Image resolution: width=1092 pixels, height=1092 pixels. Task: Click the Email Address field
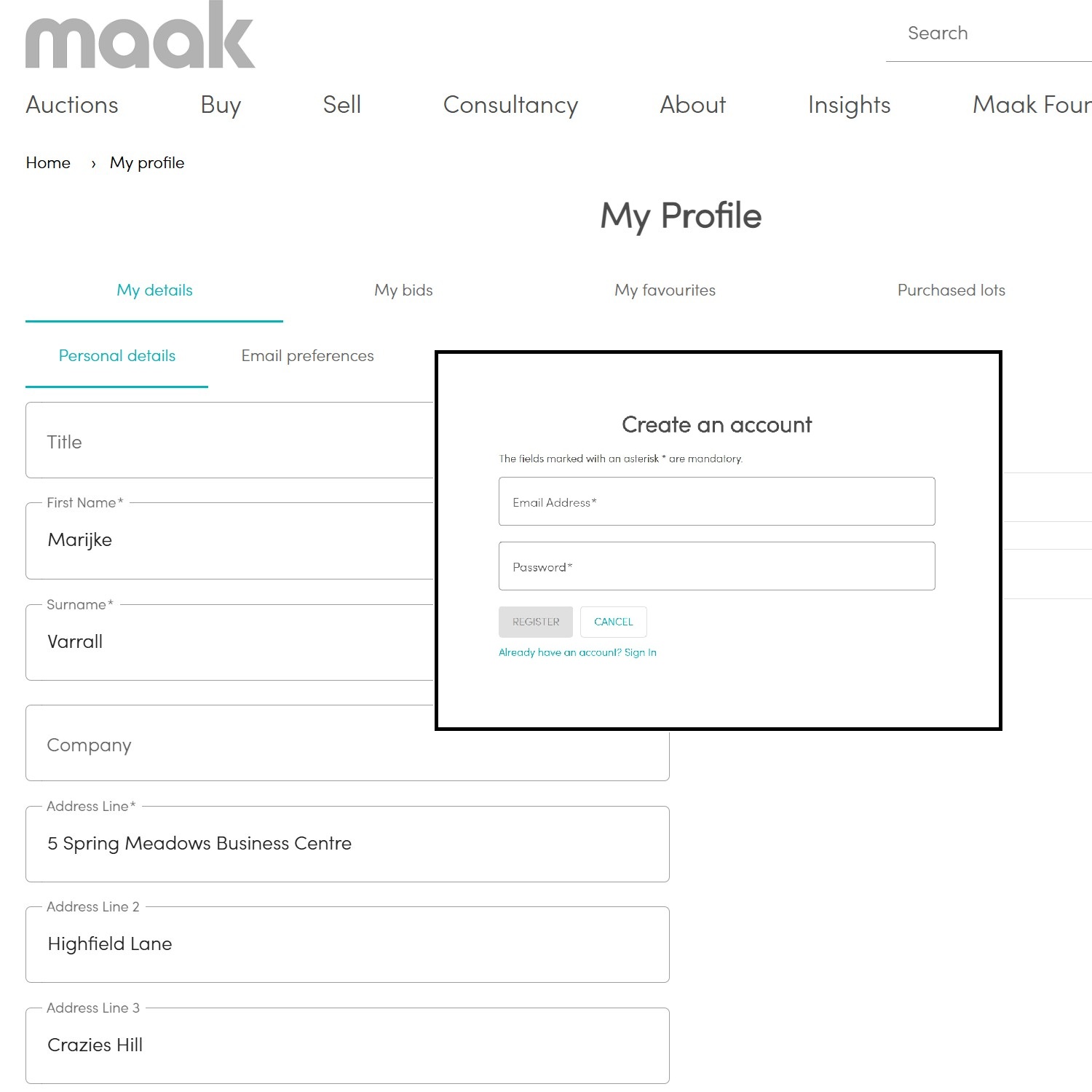coord(716,502)
